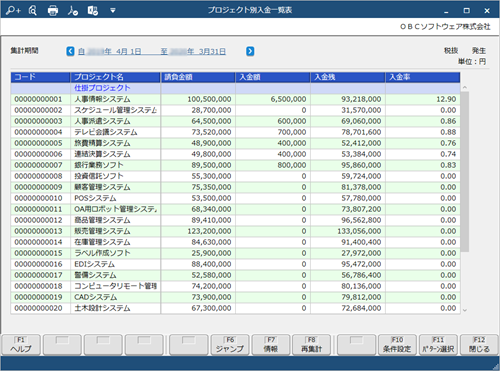This screenshot has height=371, width=500.
Task: Click the プロジェクト名 column header
Action: pyautogui.click(x=115, y=77)
